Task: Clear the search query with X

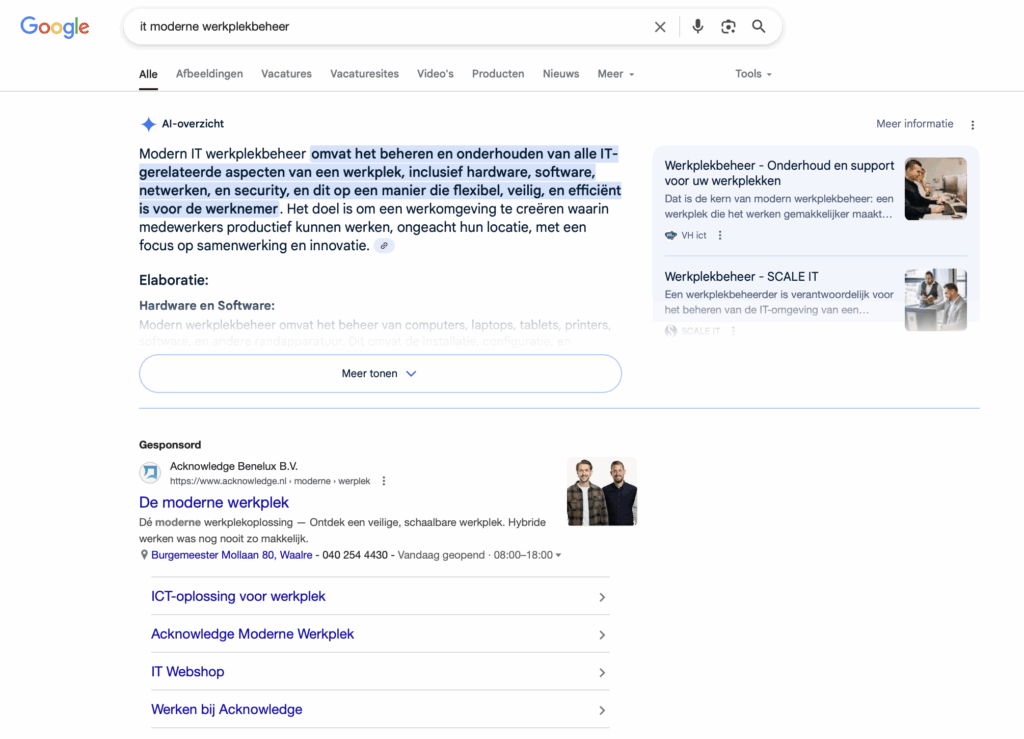Action: (660, 27)
